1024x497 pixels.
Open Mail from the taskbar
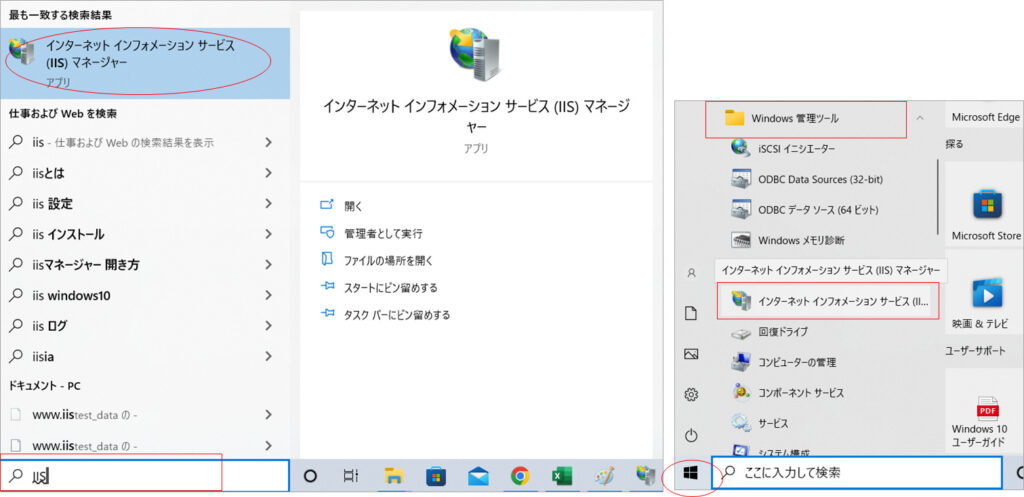coord(478,476)
